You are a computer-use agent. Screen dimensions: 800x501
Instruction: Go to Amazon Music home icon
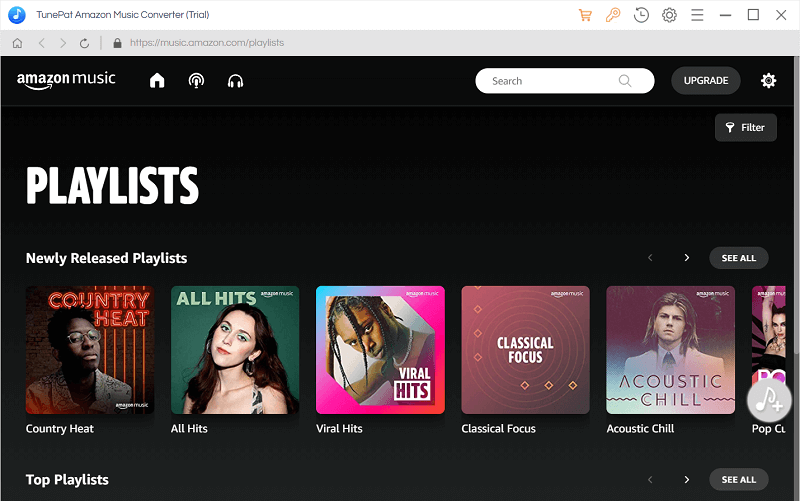coord(157,81)
